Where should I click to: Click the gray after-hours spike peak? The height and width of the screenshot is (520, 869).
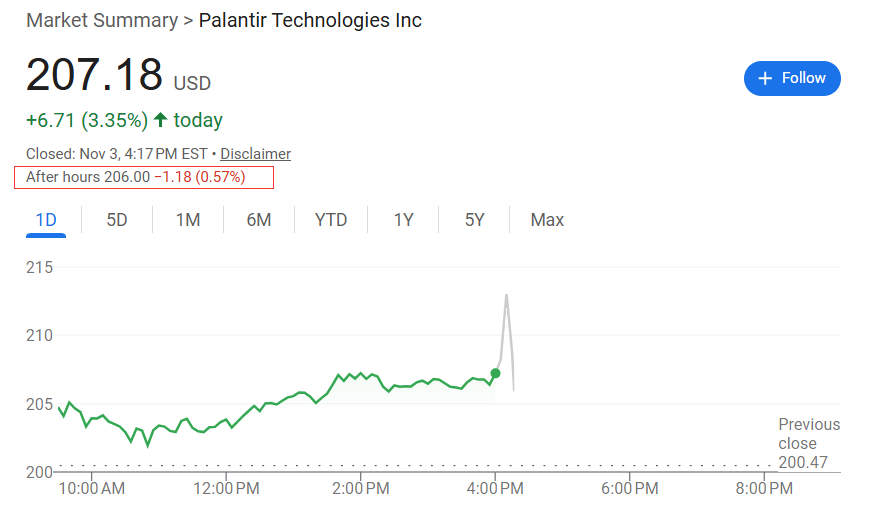507,295
